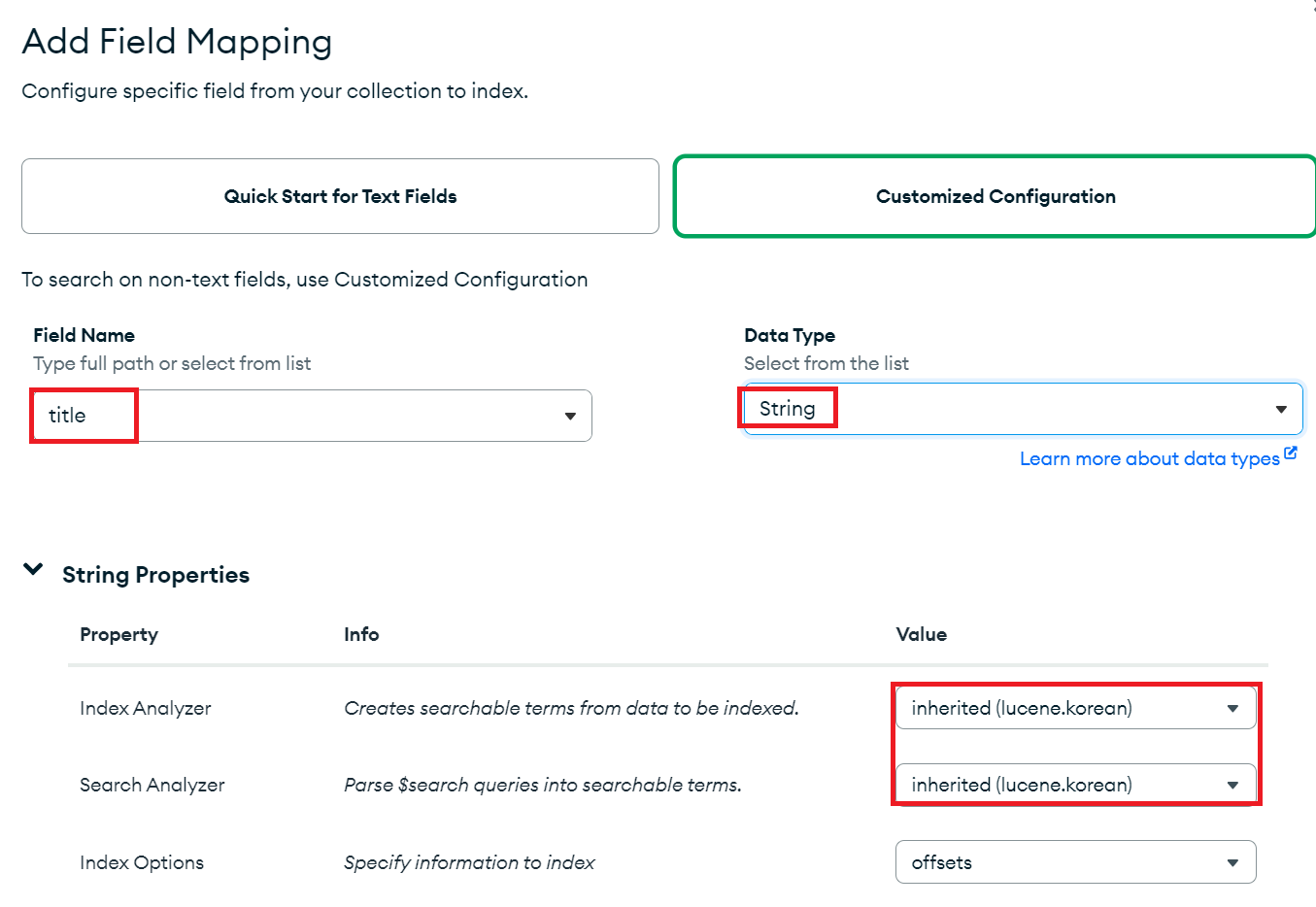Expand the Search Analyzer value dropdown
Image resolution: width=1316 pixels, height=907 pixels.
coord(1232,786)
